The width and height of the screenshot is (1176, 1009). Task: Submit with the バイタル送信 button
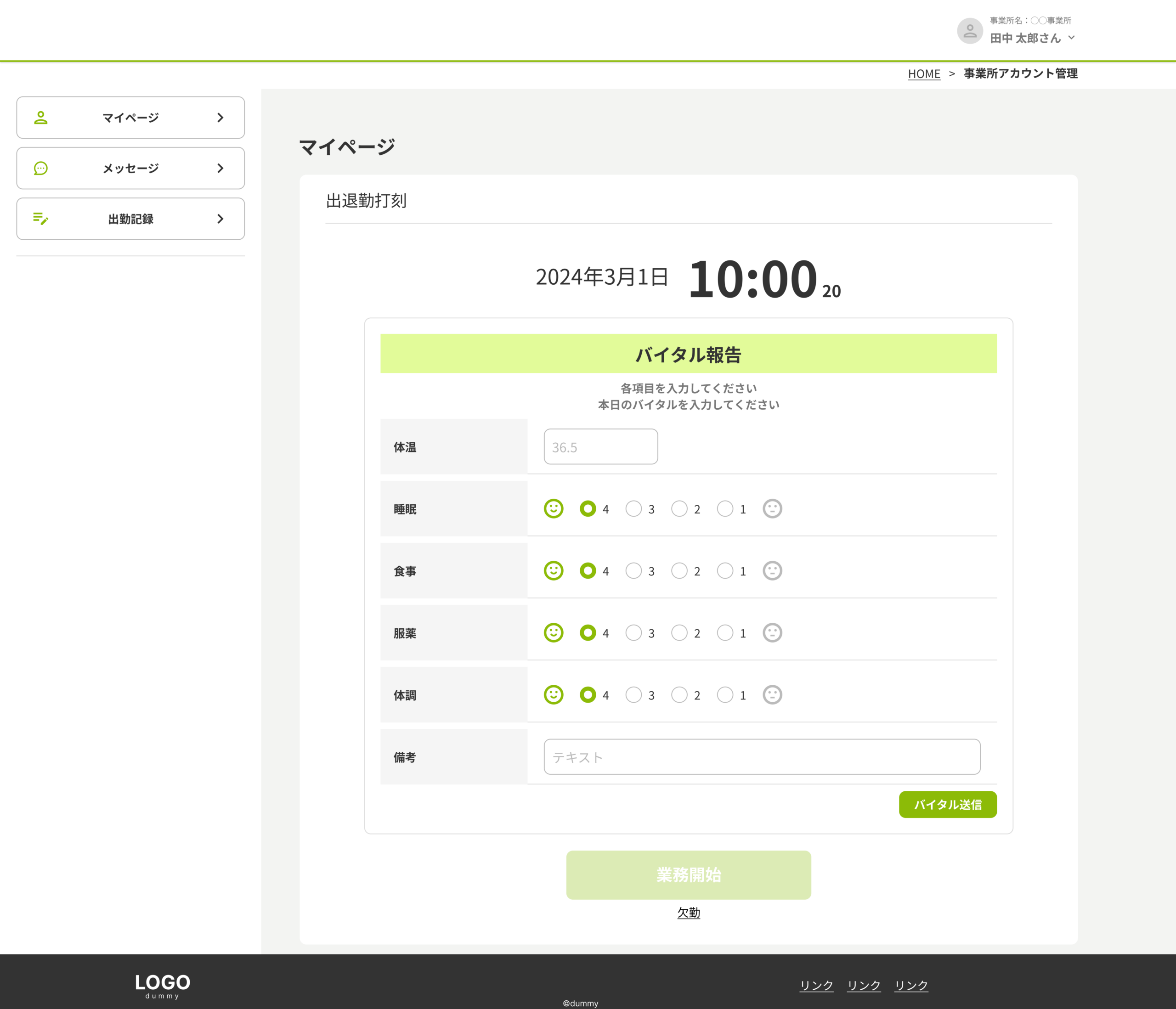(947, 804)
